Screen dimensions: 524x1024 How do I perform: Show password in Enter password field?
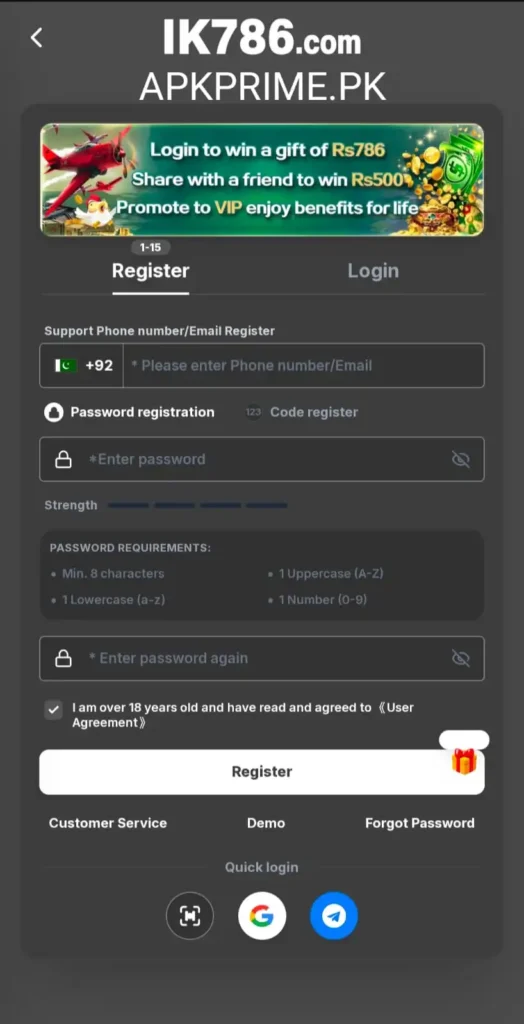(x=461, y=460)
